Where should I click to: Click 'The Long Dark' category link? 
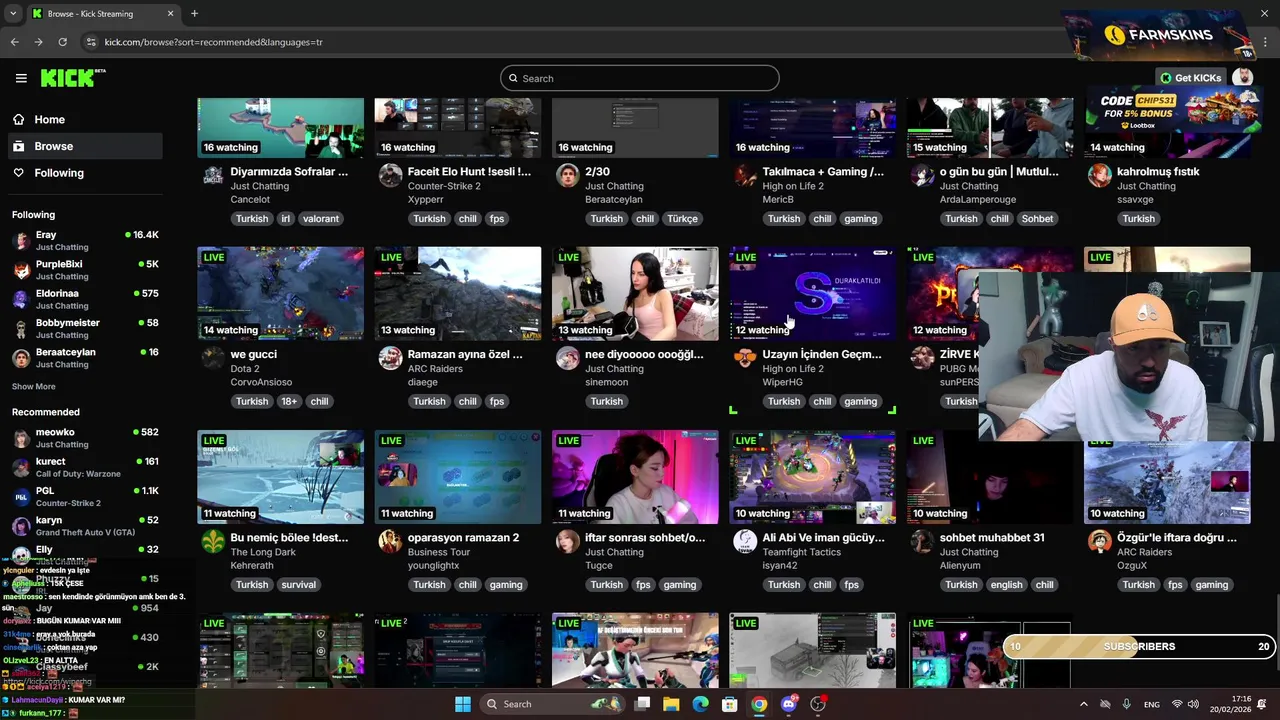pos(263,552)
